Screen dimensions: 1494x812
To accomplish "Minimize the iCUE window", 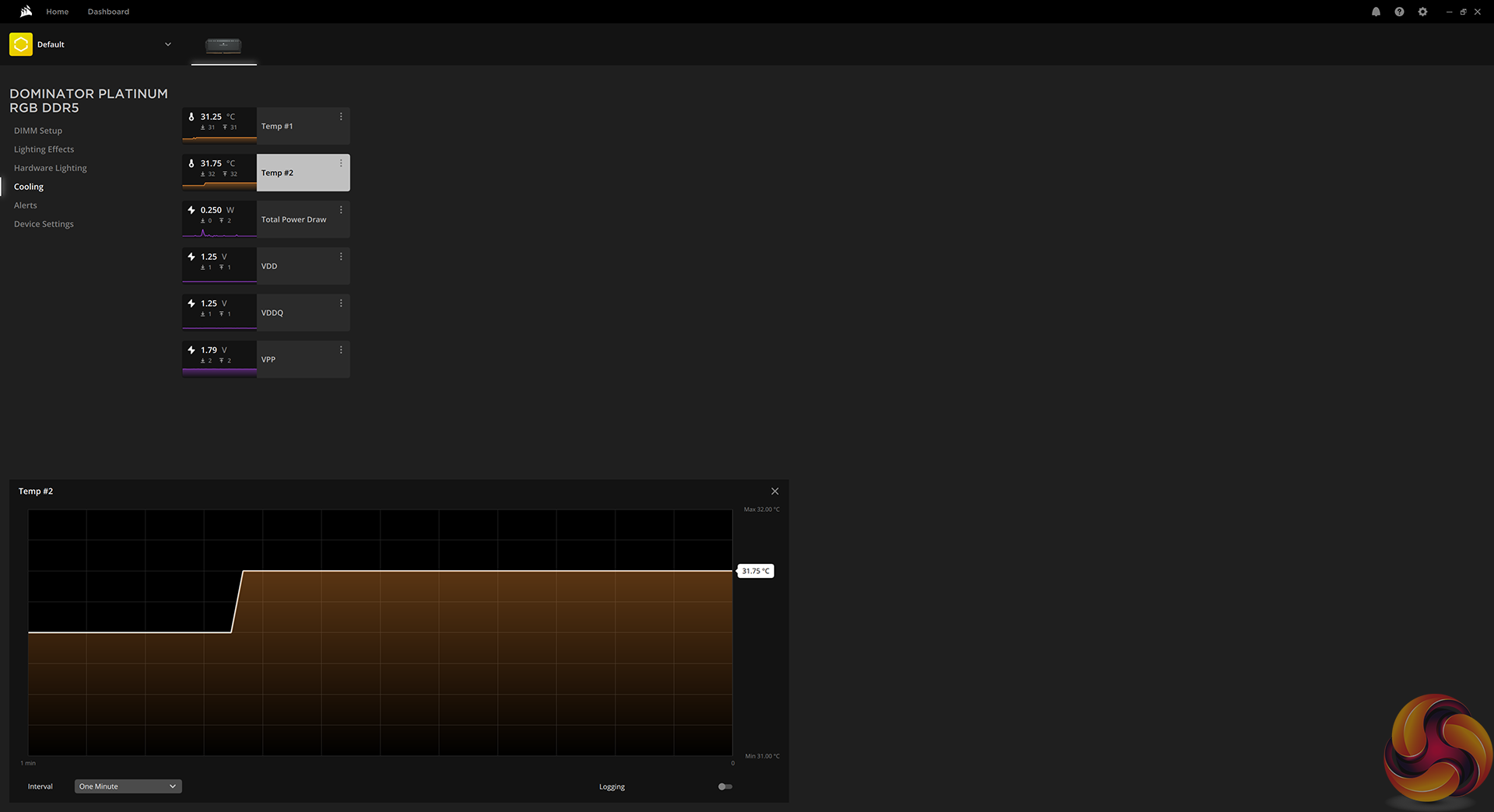I will 1449,12.
